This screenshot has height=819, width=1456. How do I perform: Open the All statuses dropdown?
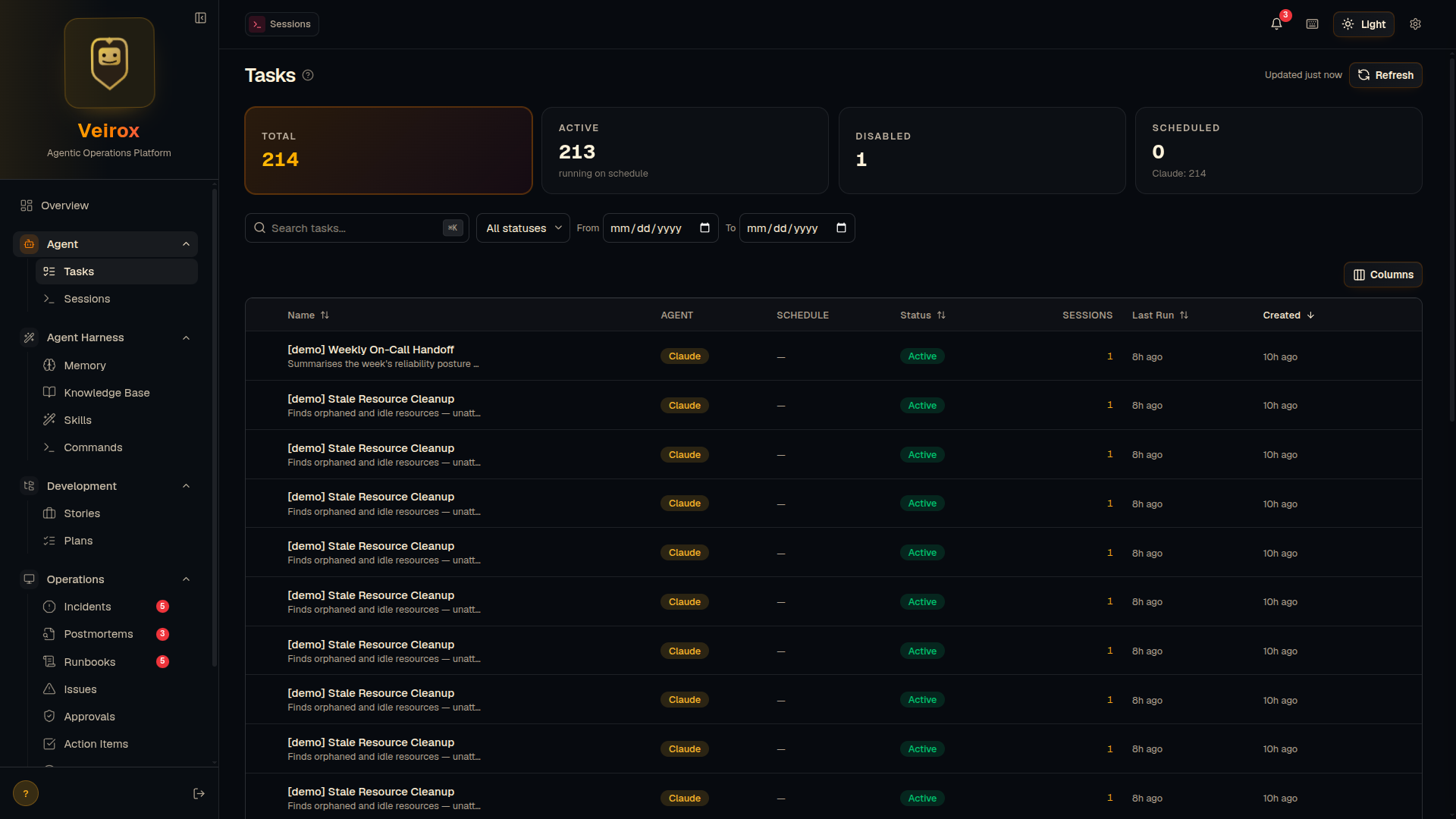pyautogui.click(x=523, y=227)
